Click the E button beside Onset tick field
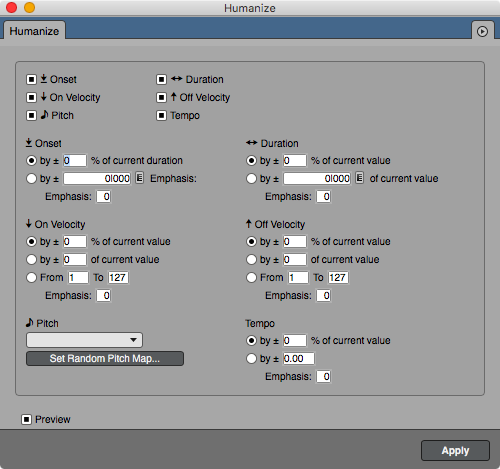 point(139,178)
